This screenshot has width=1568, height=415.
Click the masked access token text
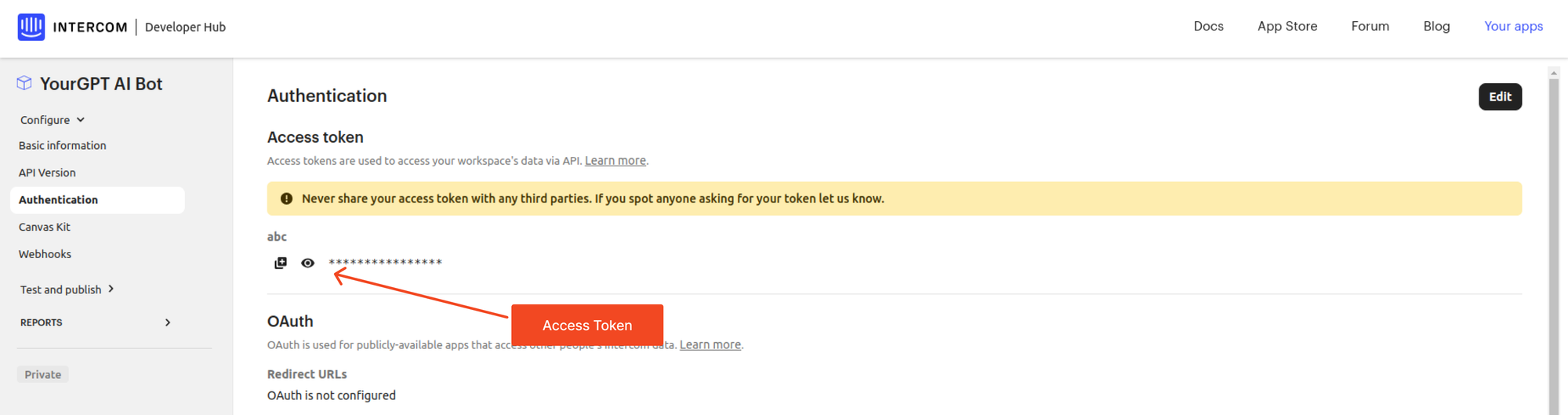coord(385,263)
